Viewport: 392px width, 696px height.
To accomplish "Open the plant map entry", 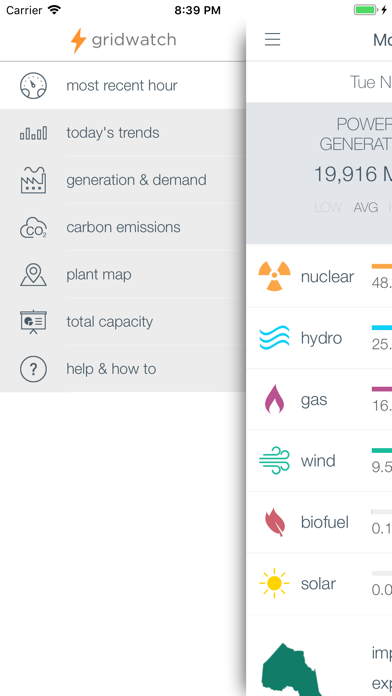I will click(x=123, y=274).
